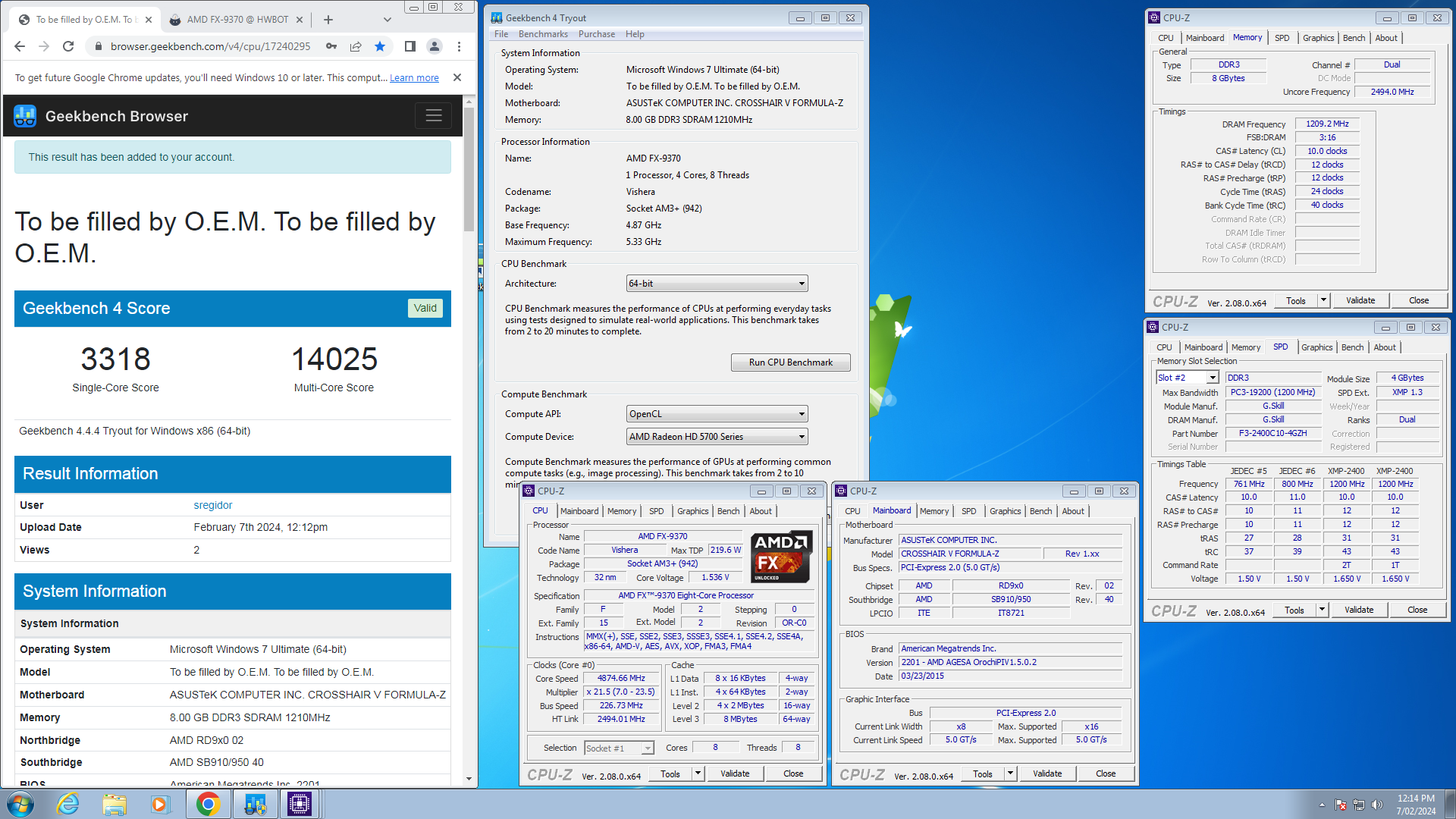Expand Tools arrow in CPU-Z CPU window

[698, 773]
